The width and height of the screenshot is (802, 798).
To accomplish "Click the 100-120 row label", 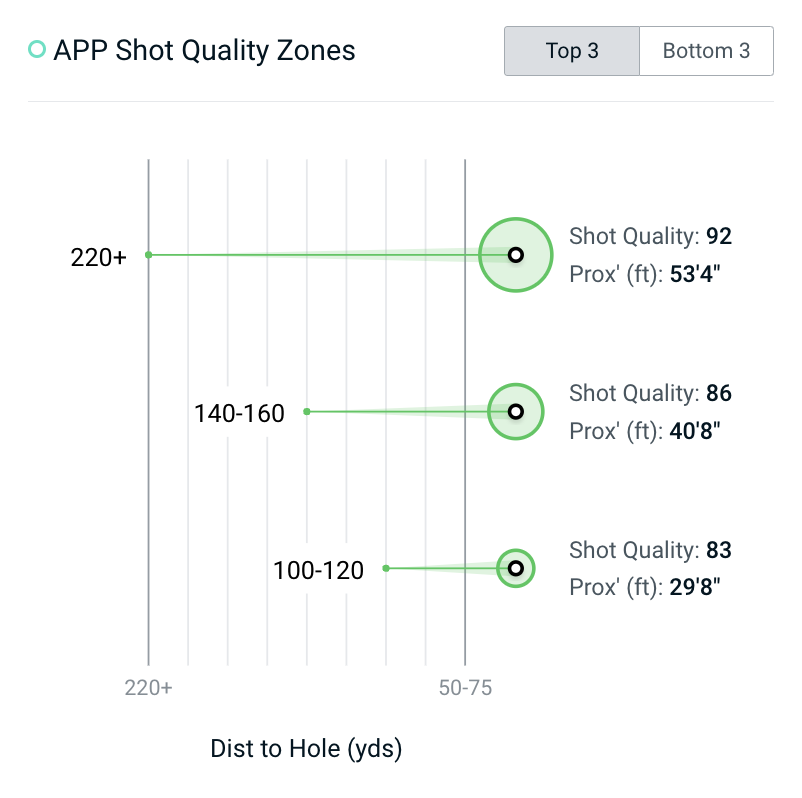I will click(318, 570).
